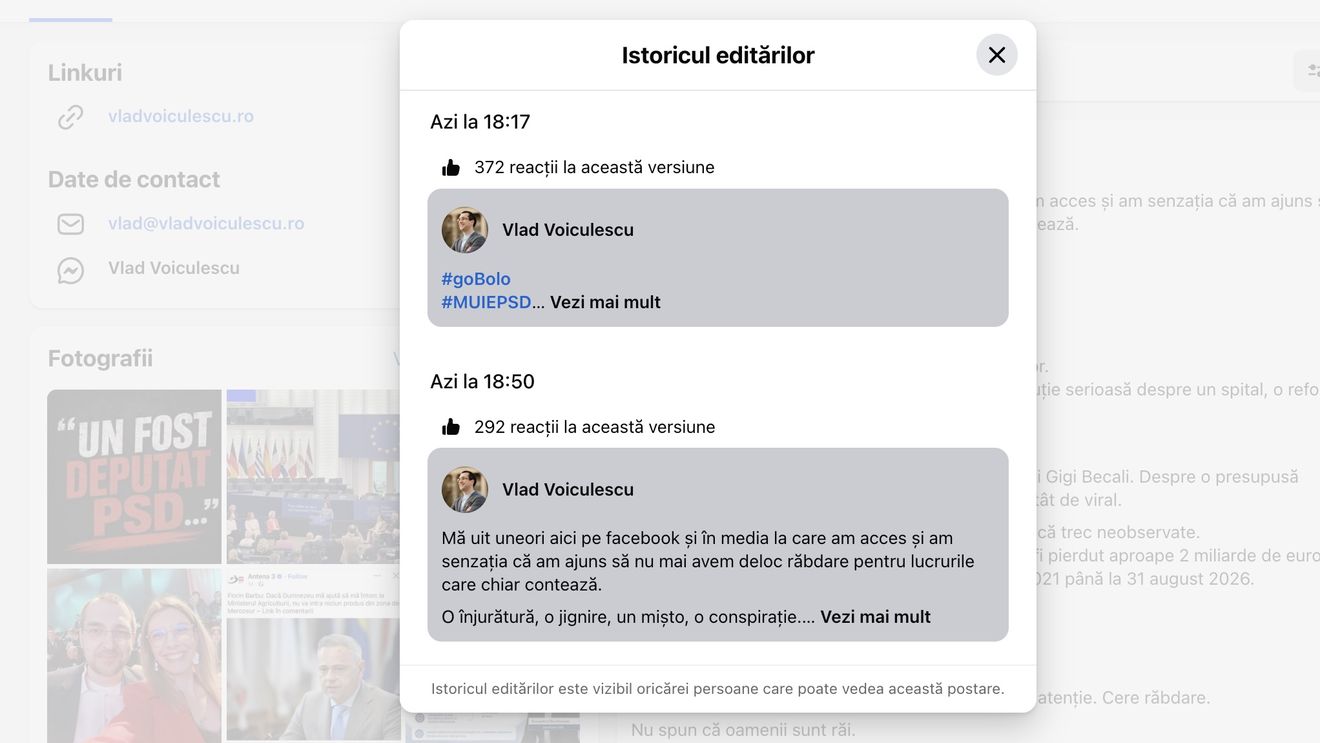Open the vlad@vladvoiculescu.ro email link
Viewport: 1320px width, 743px height.
tap(206, 223)
